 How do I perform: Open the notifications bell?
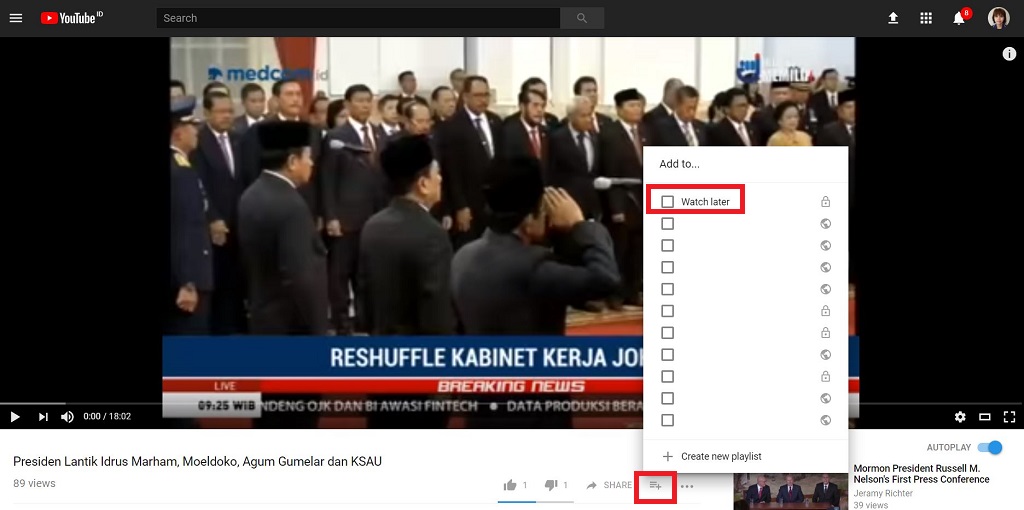(x=959, y=18)
